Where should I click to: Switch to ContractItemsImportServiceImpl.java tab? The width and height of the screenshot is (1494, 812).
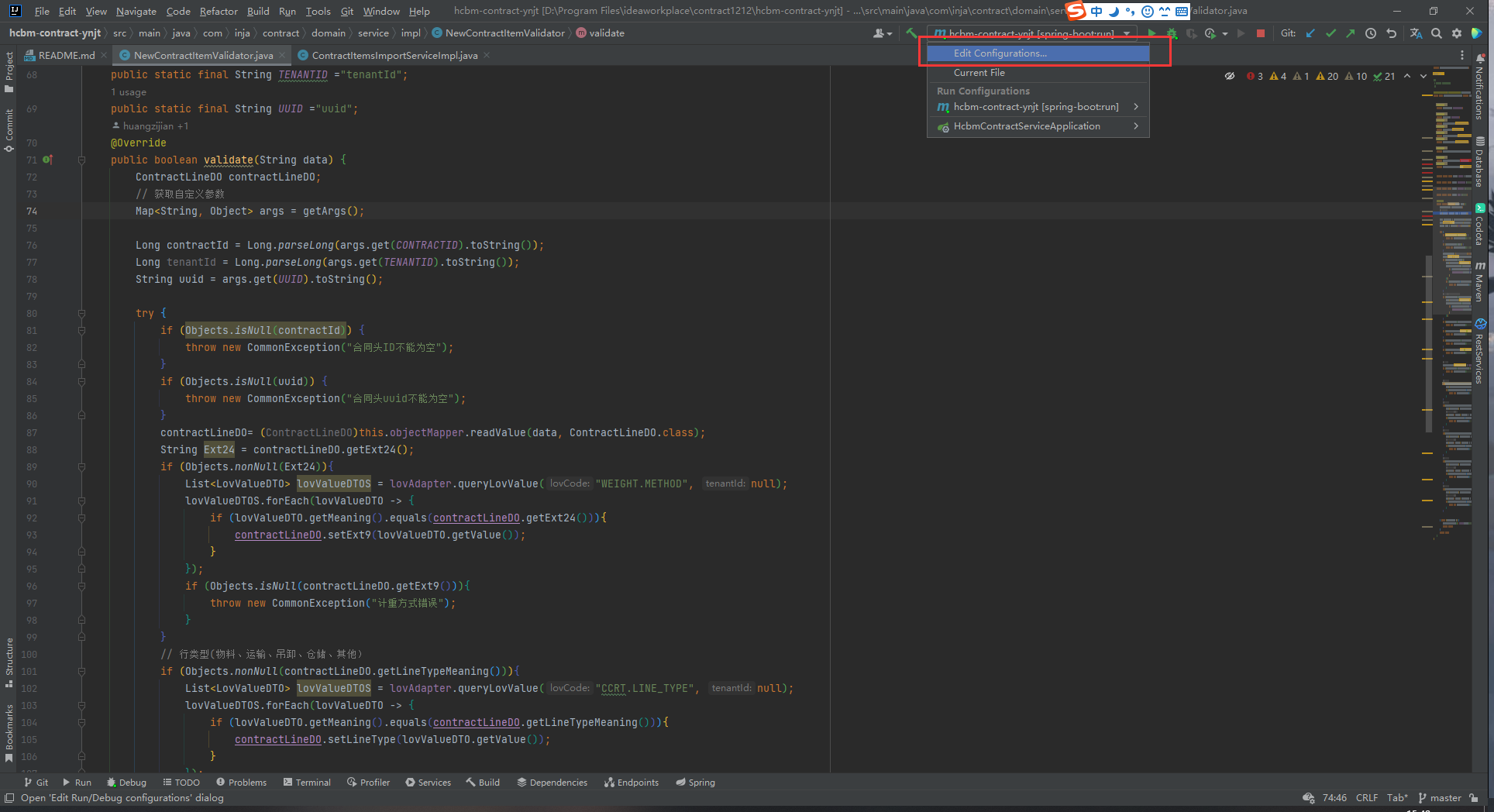394,55
